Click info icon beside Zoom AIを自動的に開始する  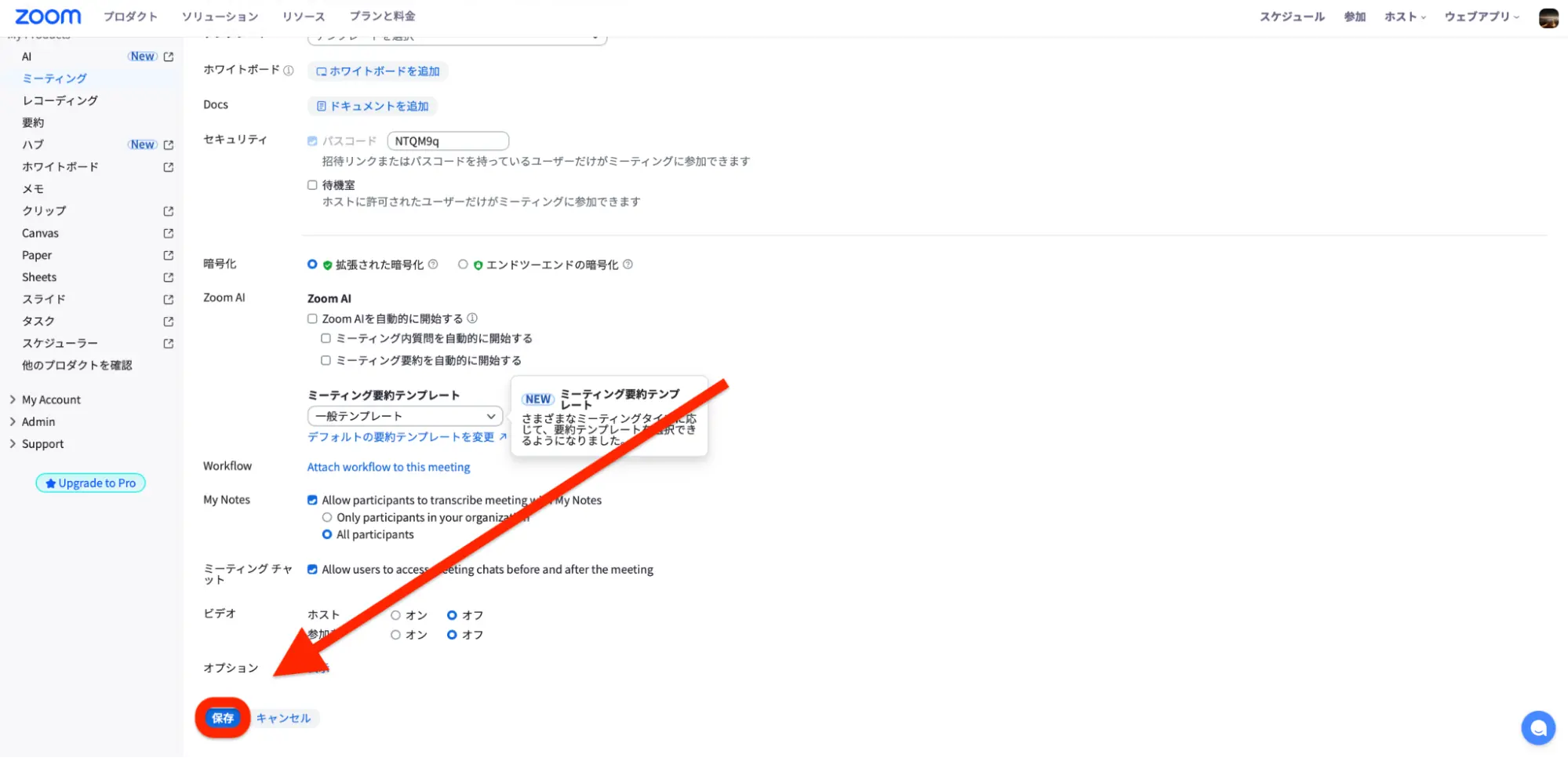472,319
